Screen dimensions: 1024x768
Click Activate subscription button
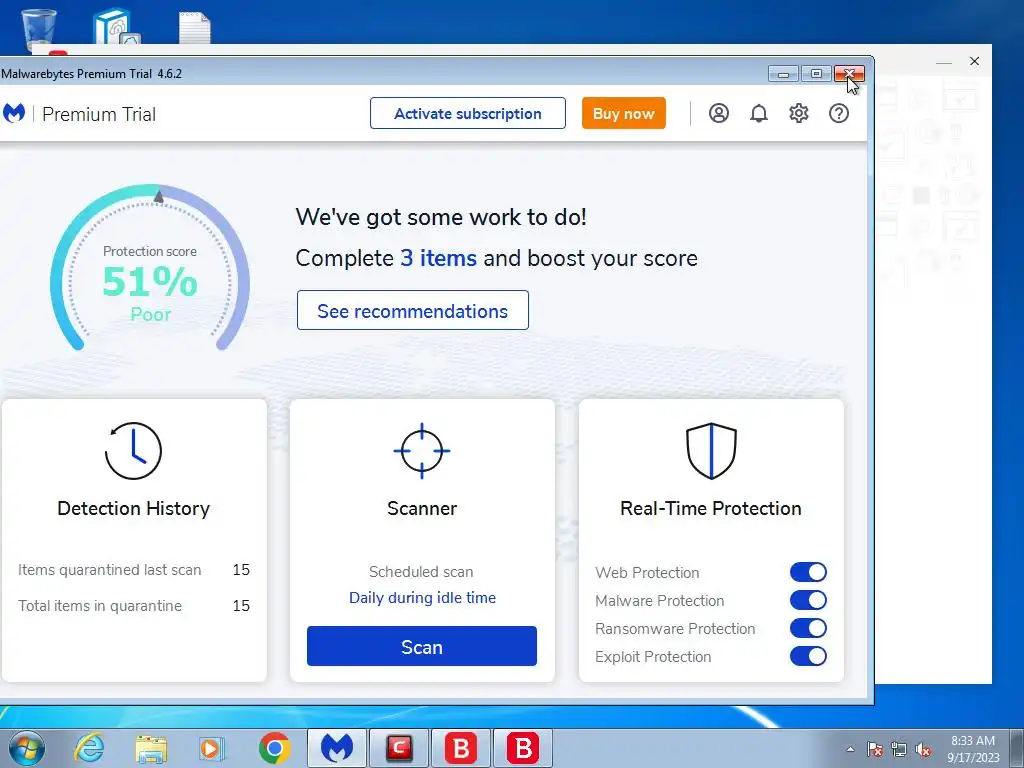click(x=468, y=114)
